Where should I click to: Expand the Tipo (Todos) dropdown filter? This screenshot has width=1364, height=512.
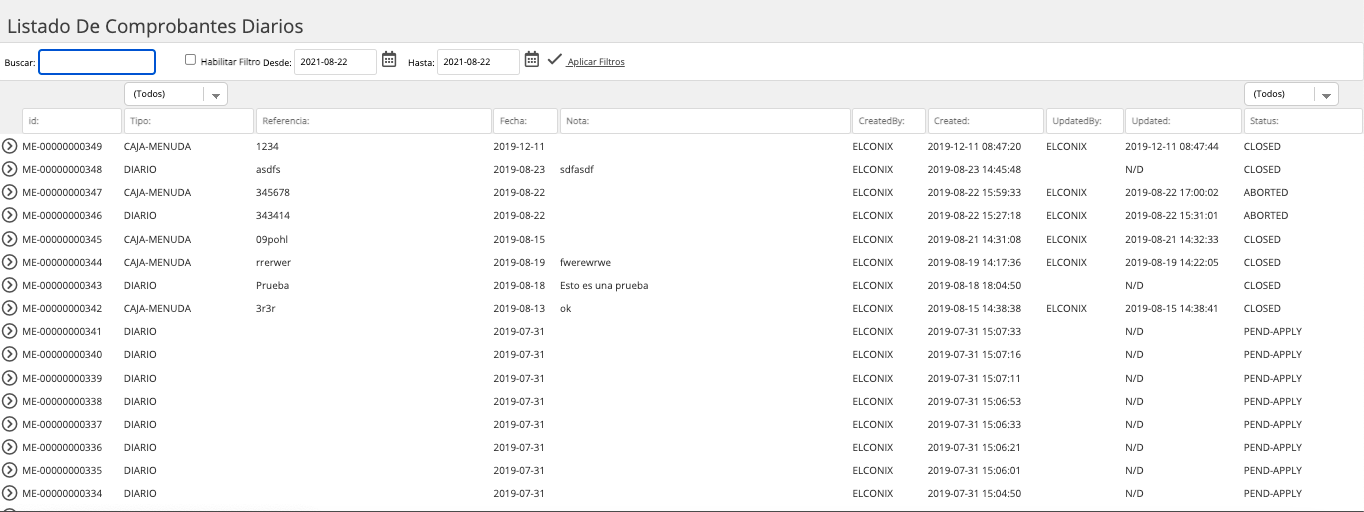(176, 94)
